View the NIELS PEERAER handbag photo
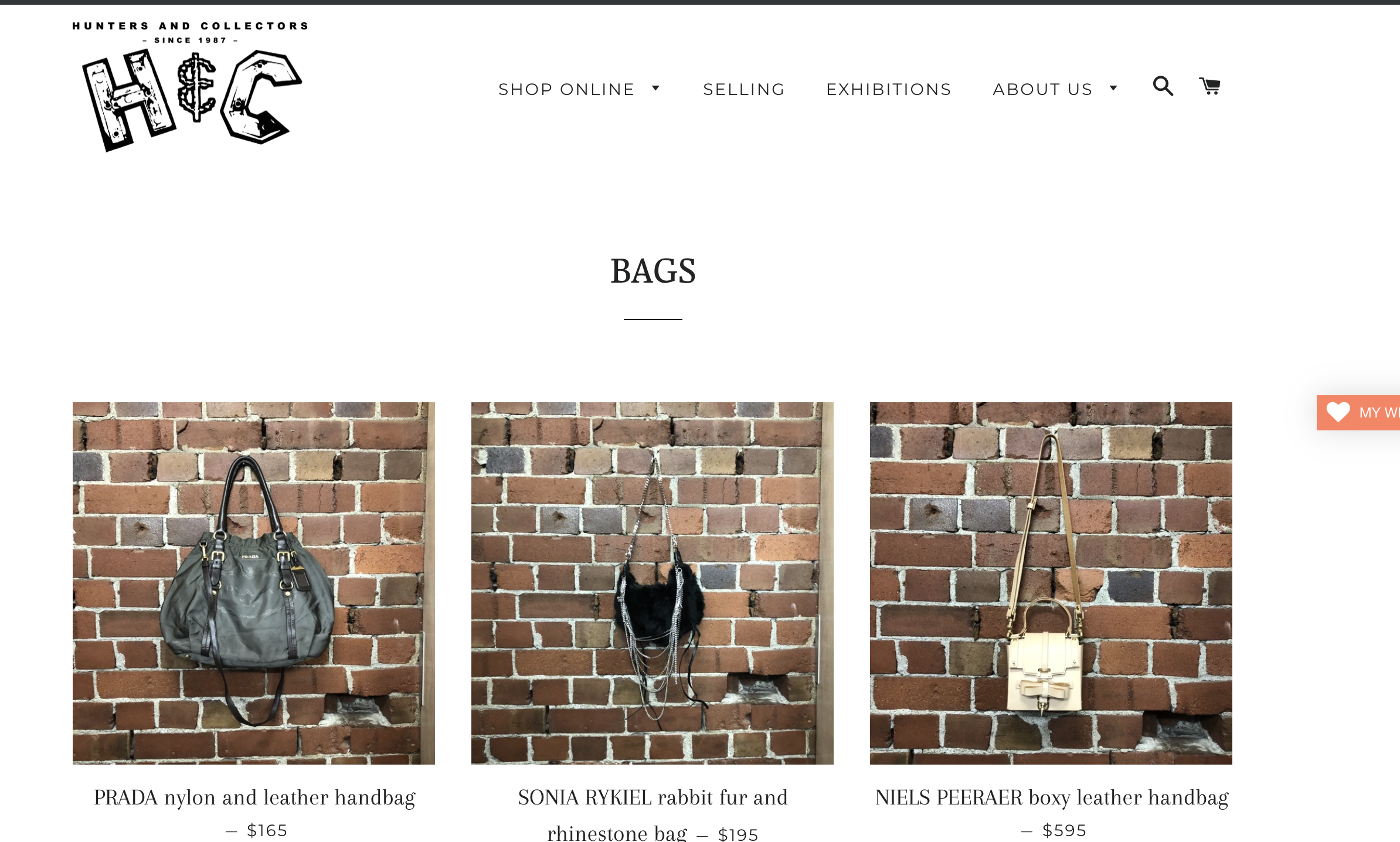This screenshot has width=1400, height=842. (x=1051, y=583)
